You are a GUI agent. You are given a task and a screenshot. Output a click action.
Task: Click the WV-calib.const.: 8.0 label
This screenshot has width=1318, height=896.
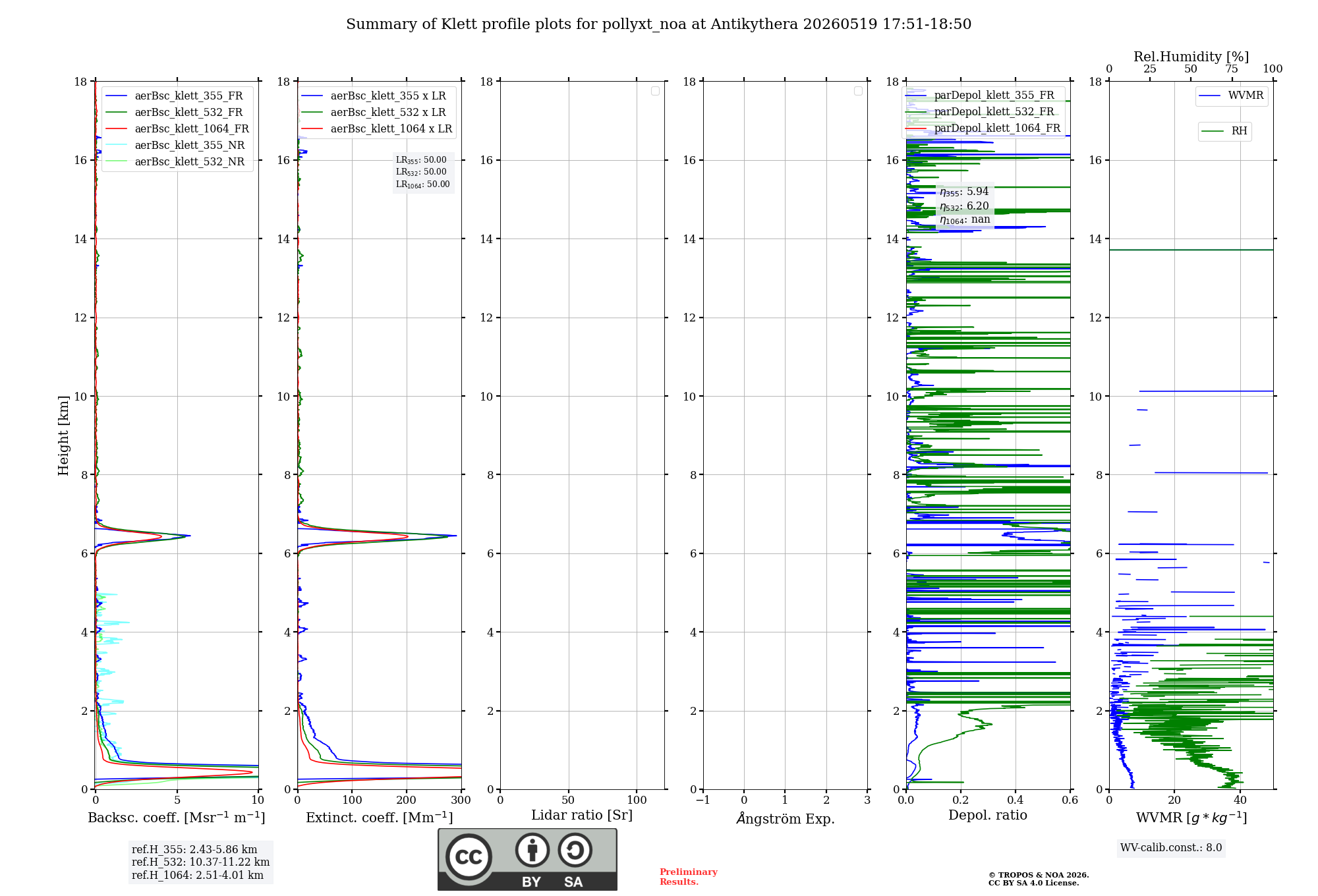point(1171,848)
